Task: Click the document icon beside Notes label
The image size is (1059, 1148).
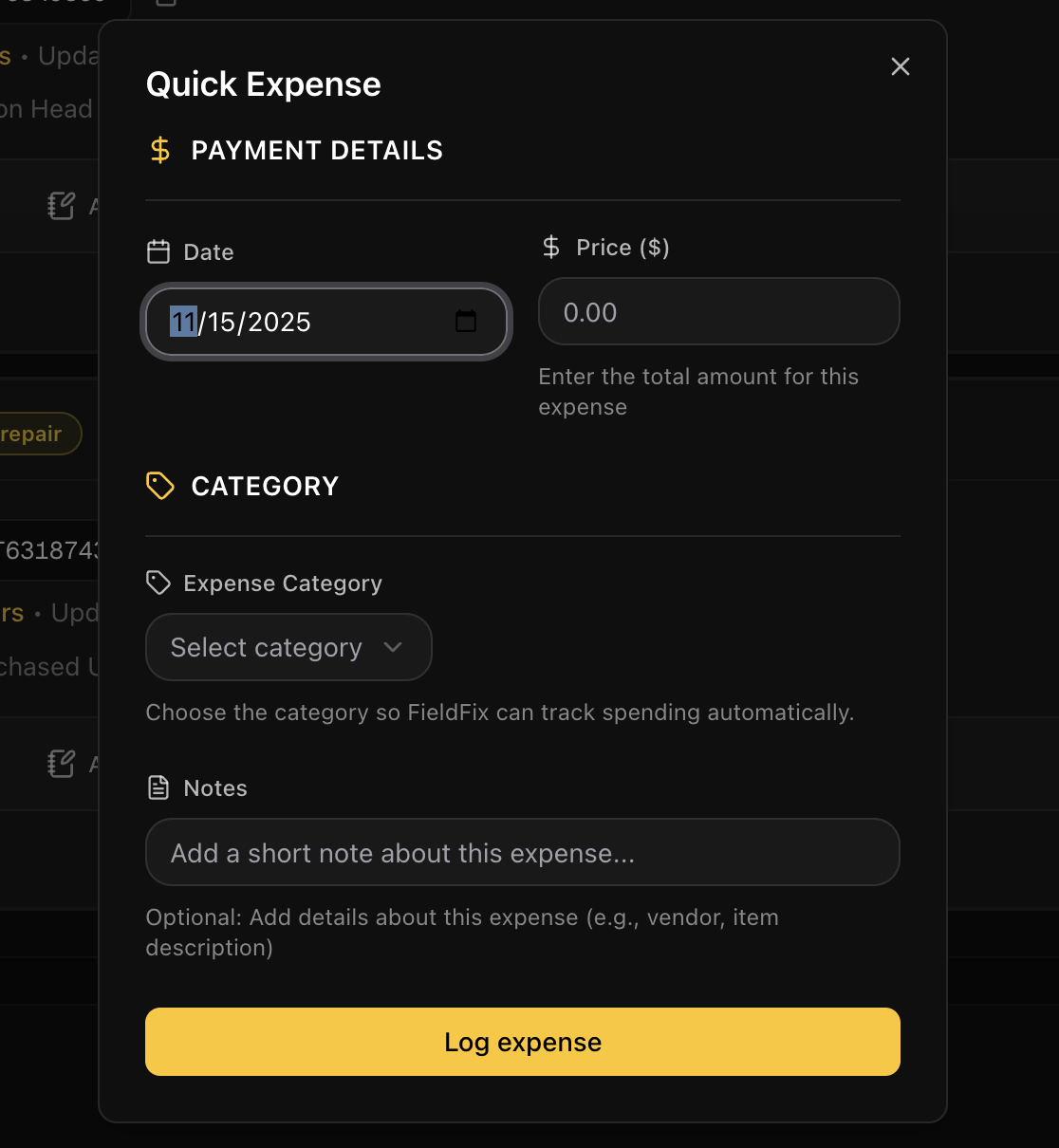Action: 158,787
